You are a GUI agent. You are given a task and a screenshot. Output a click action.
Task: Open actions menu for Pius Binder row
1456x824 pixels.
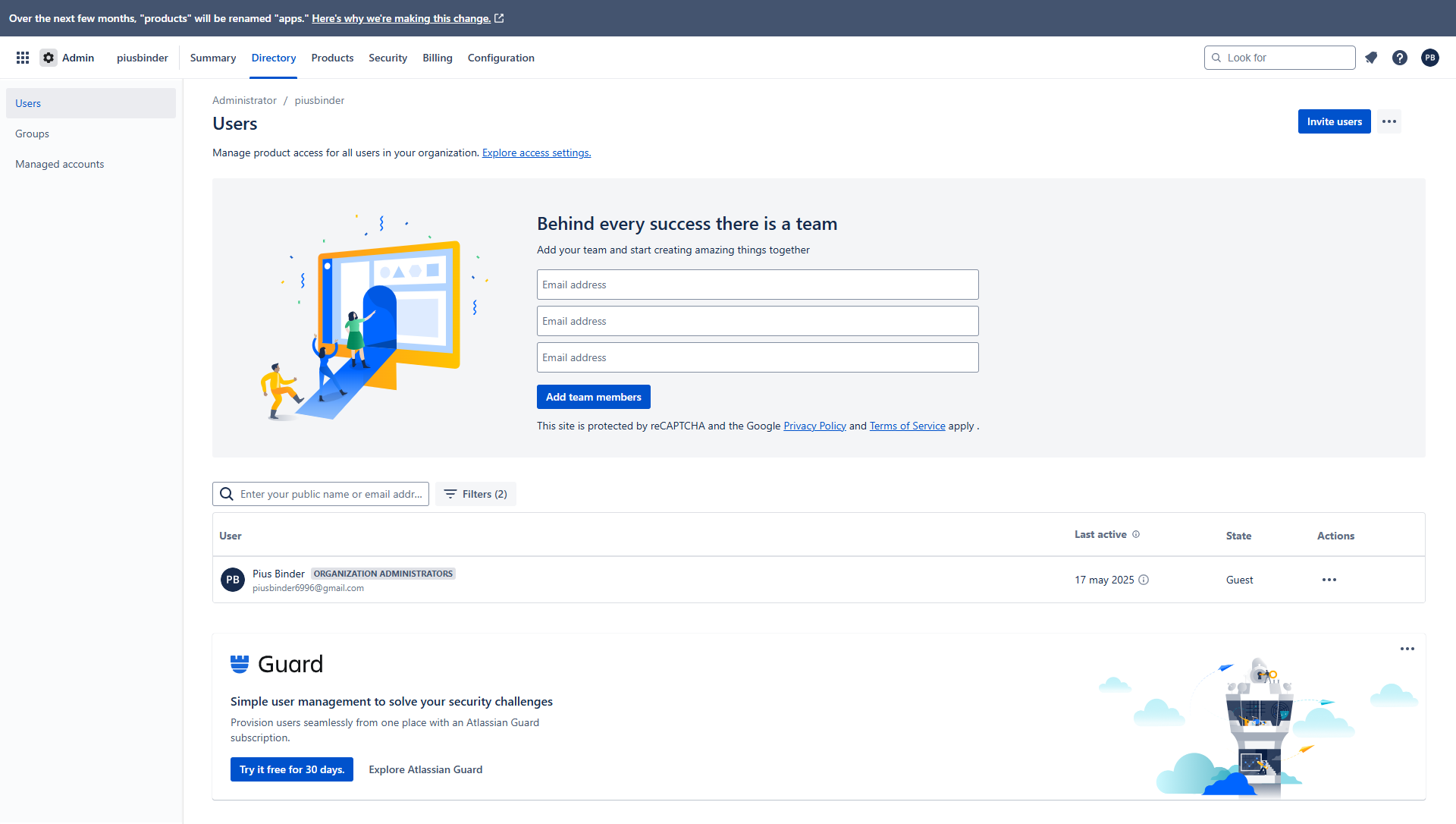point(1329,580)
